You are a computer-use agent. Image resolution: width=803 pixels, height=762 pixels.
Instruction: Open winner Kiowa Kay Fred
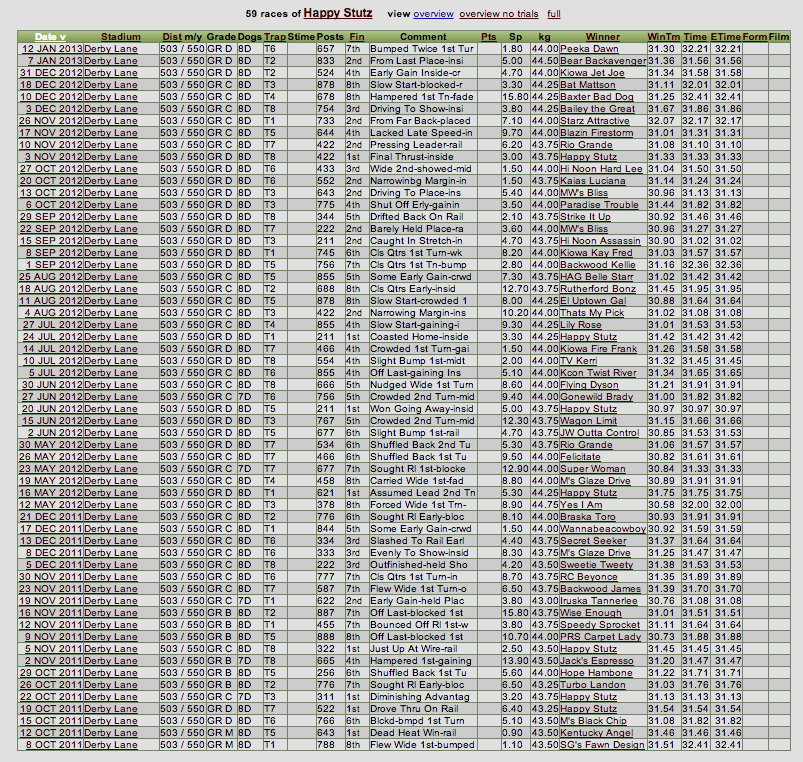tap(597, 252)
